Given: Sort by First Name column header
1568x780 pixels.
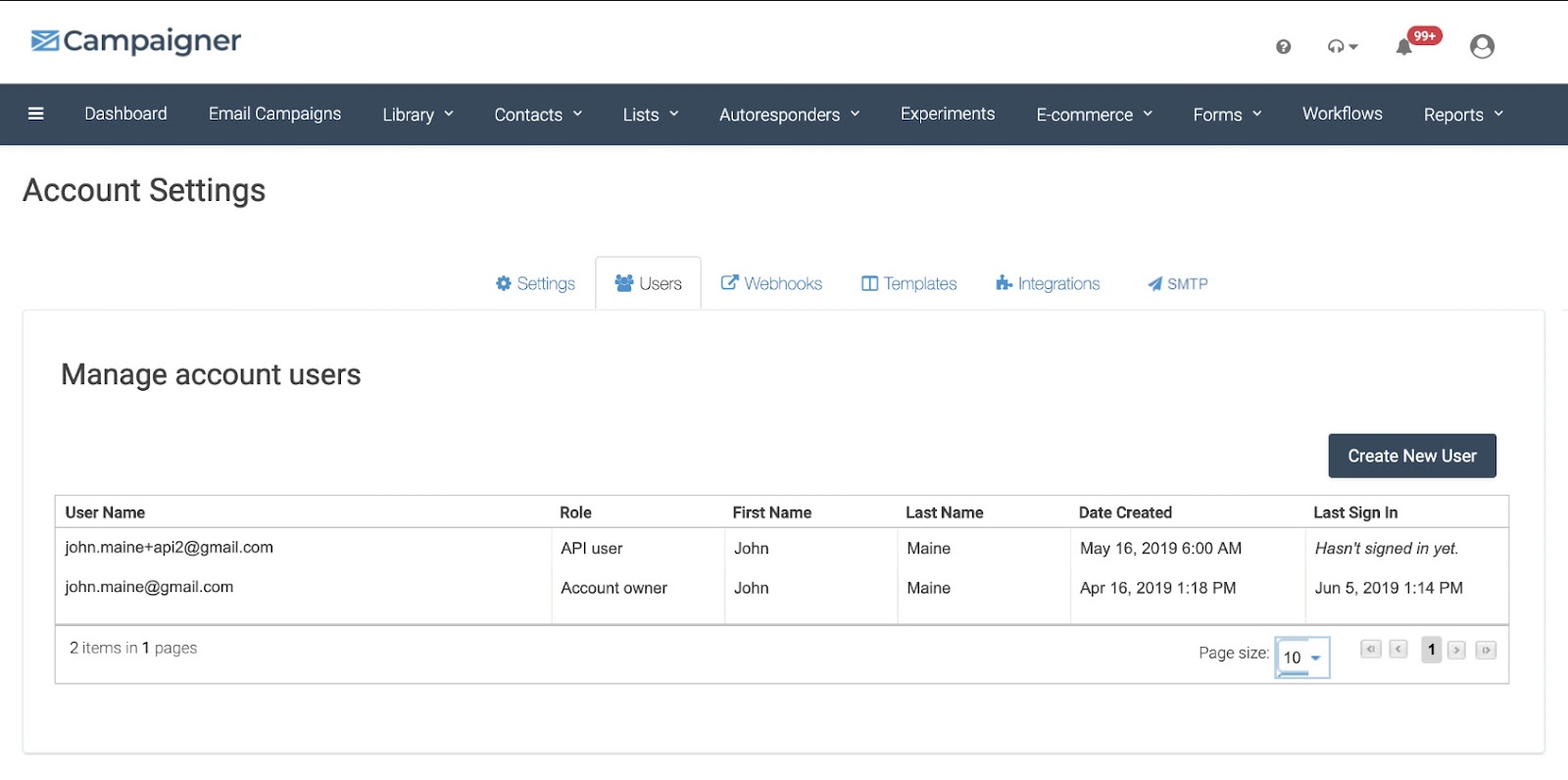Looking at the screenshot, I should tap(771, 512).
